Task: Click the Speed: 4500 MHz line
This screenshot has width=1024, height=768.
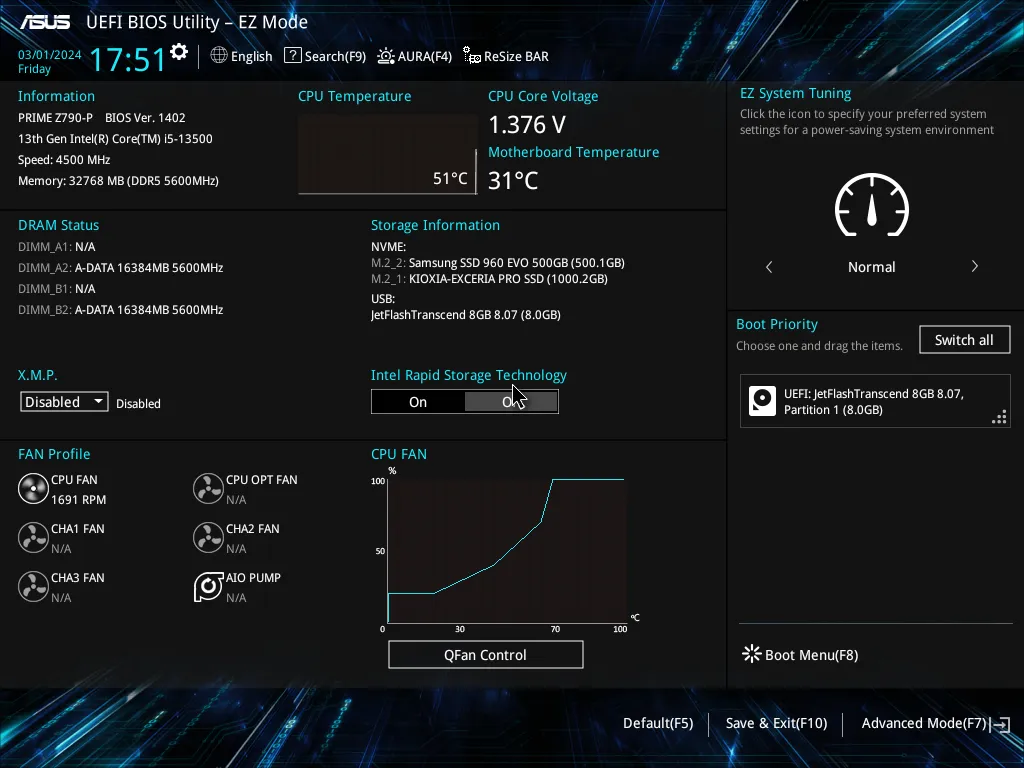Action: pos(64,160)
